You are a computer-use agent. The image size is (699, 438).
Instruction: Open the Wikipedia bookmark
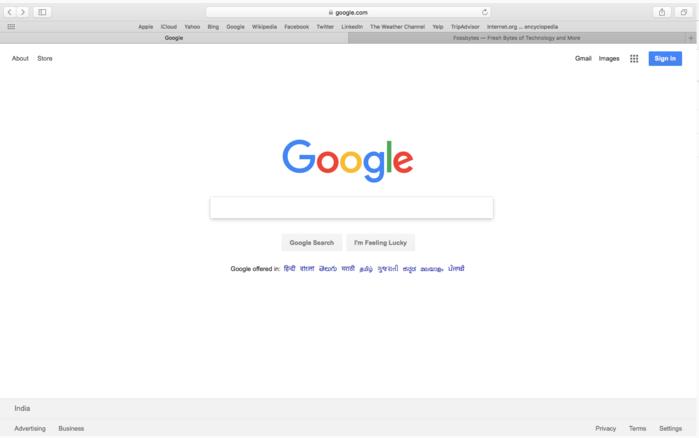[x=264, y=27]
